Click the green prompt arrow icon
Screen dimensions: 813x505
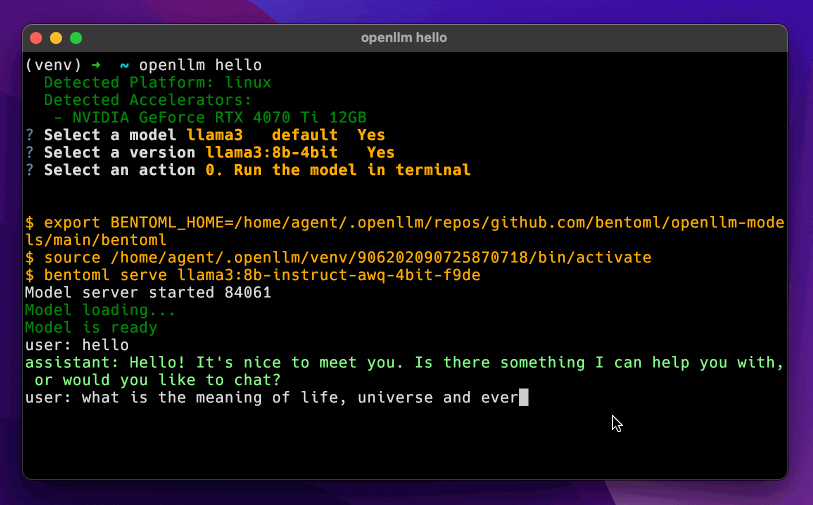(x=96, y=65)
